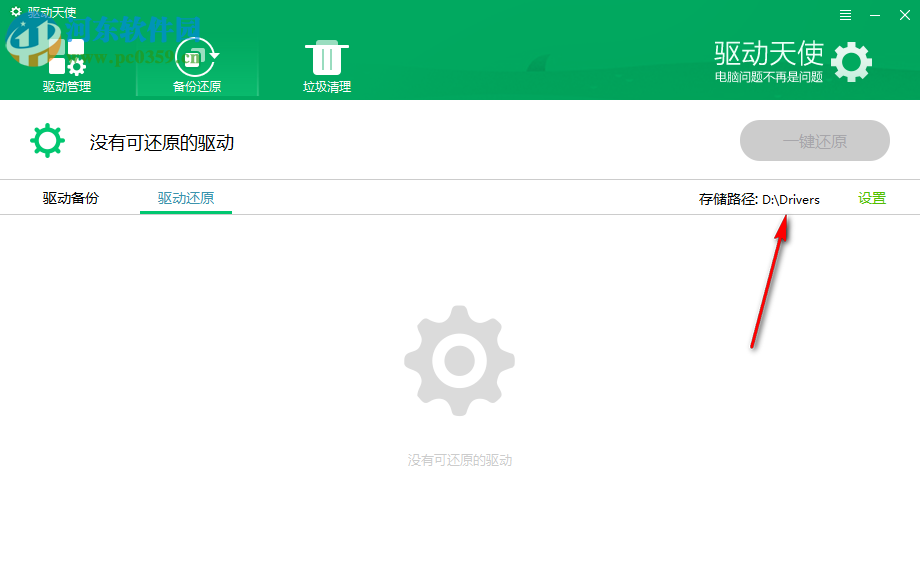Click the 一键还原 restore button
The height and width of the screenshot is (580, 920).
coord(814,140)
